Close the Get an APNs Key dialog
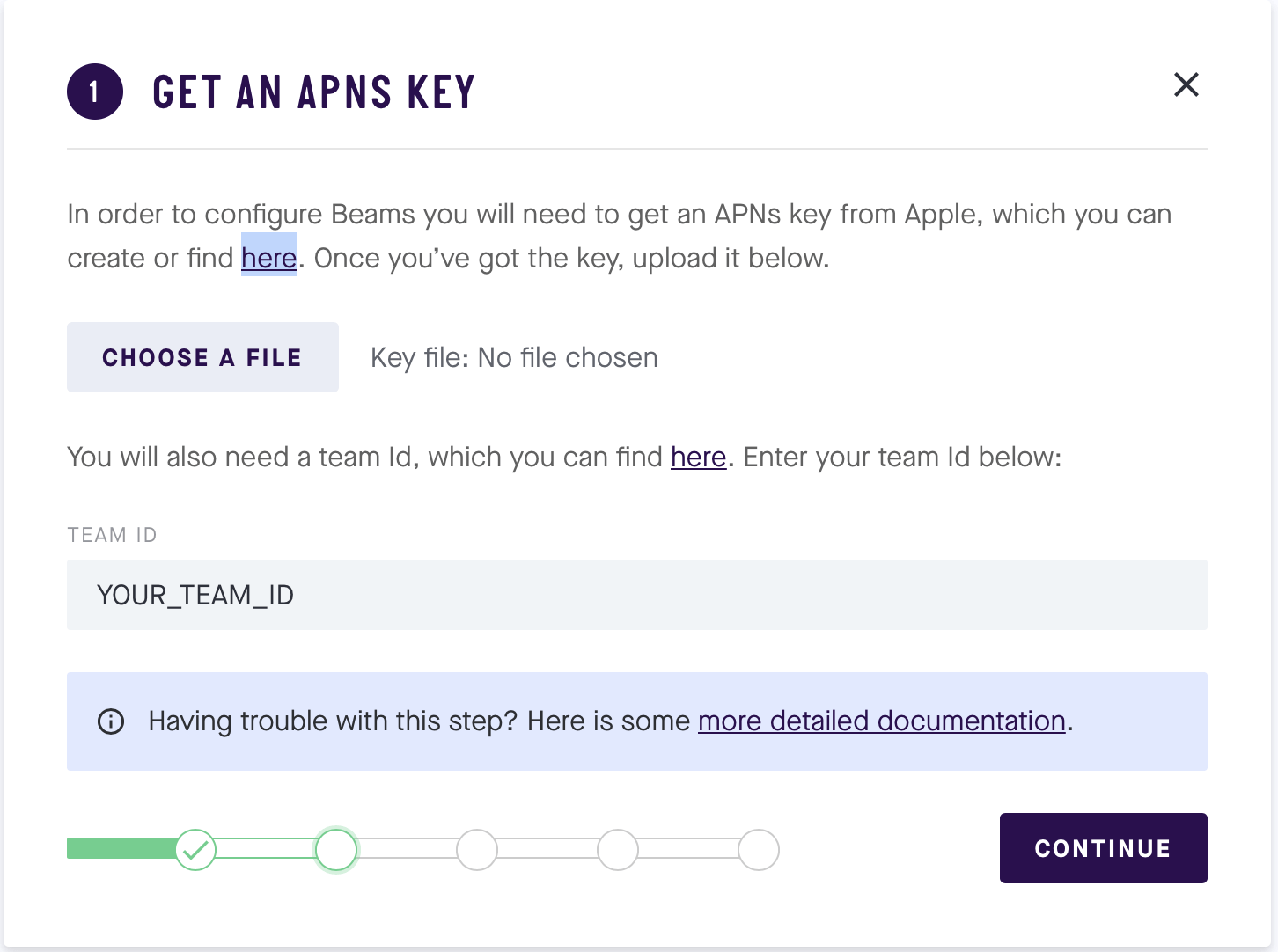Viewport: 1278px width, 952px height. point(1186,84)
